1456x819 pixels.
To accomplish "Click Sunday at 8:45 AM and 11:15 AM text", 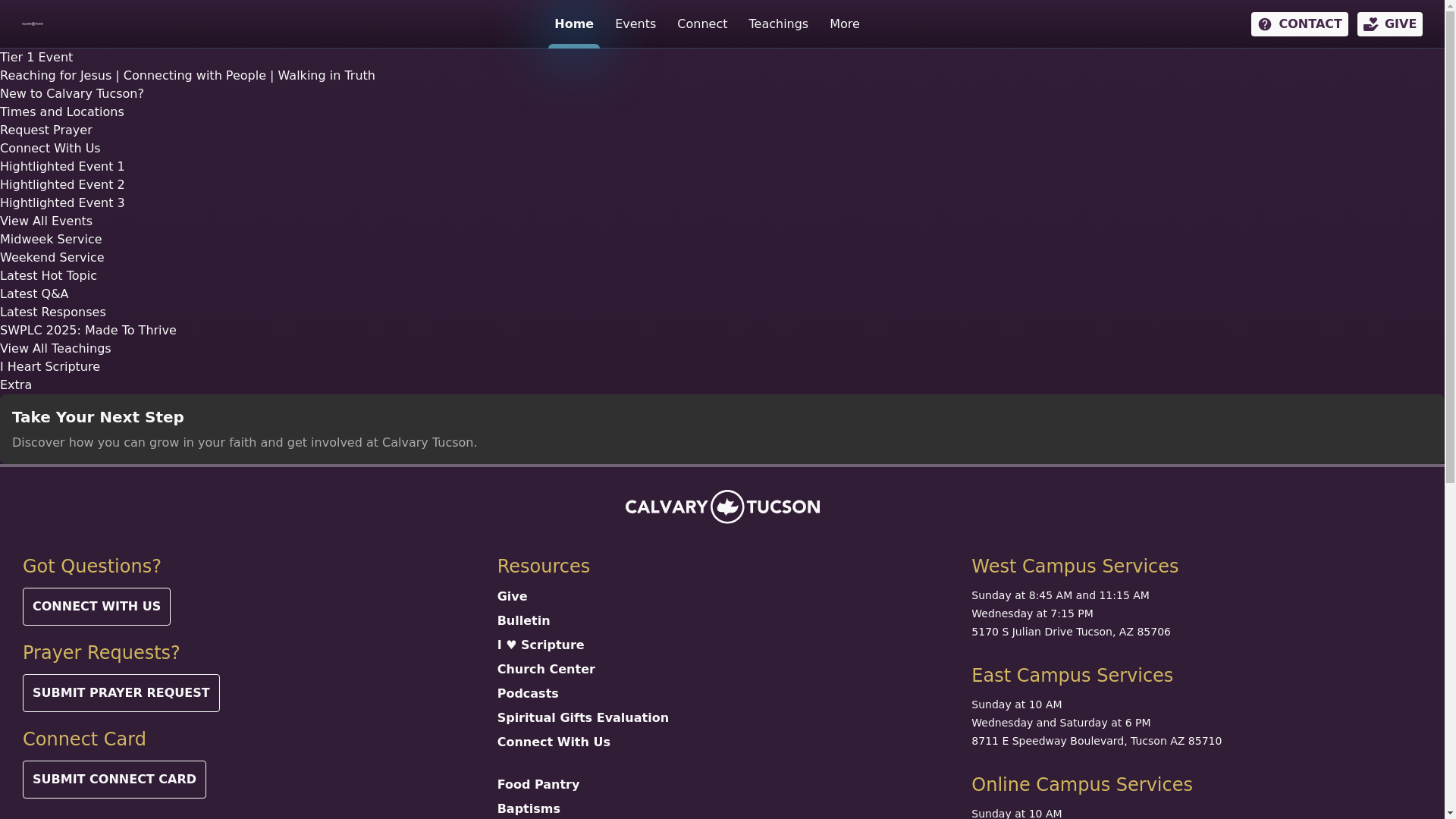I will pos(1060,595).
